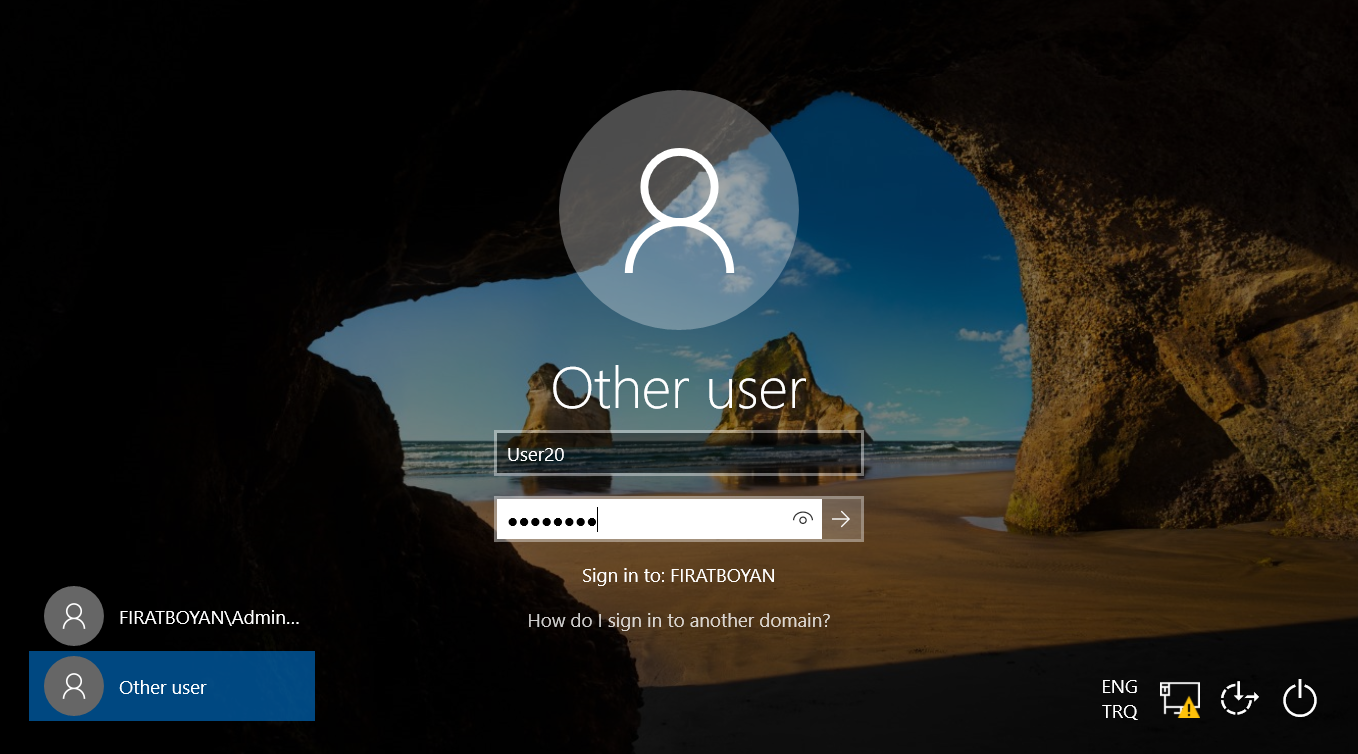
Task: Open the network connection icon with warning
Action: (1180, 699)
